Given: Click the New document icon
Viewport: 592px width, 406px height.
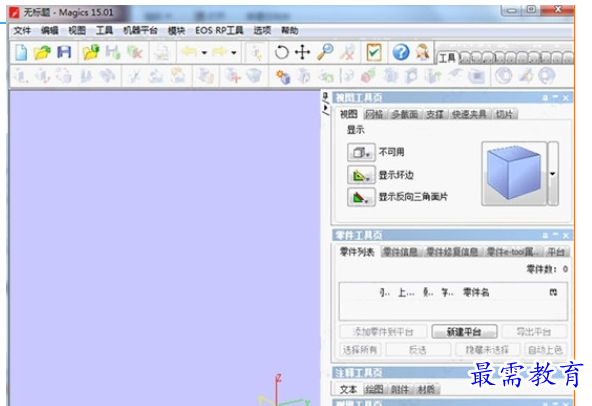Looking at the screenshot, I should [x=21, y=52].
